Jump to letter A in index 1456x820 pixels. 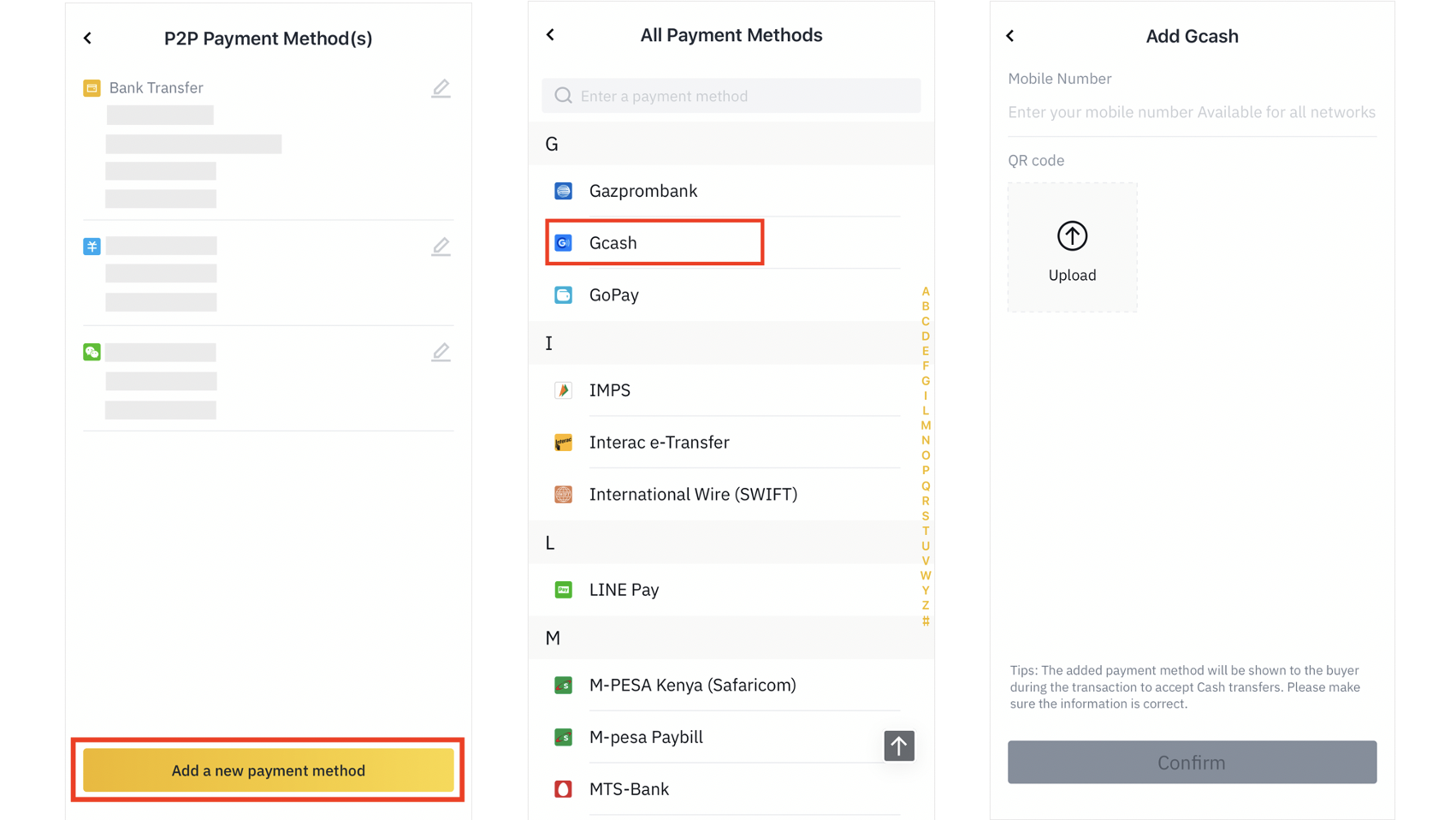click(x=926, y=291)
